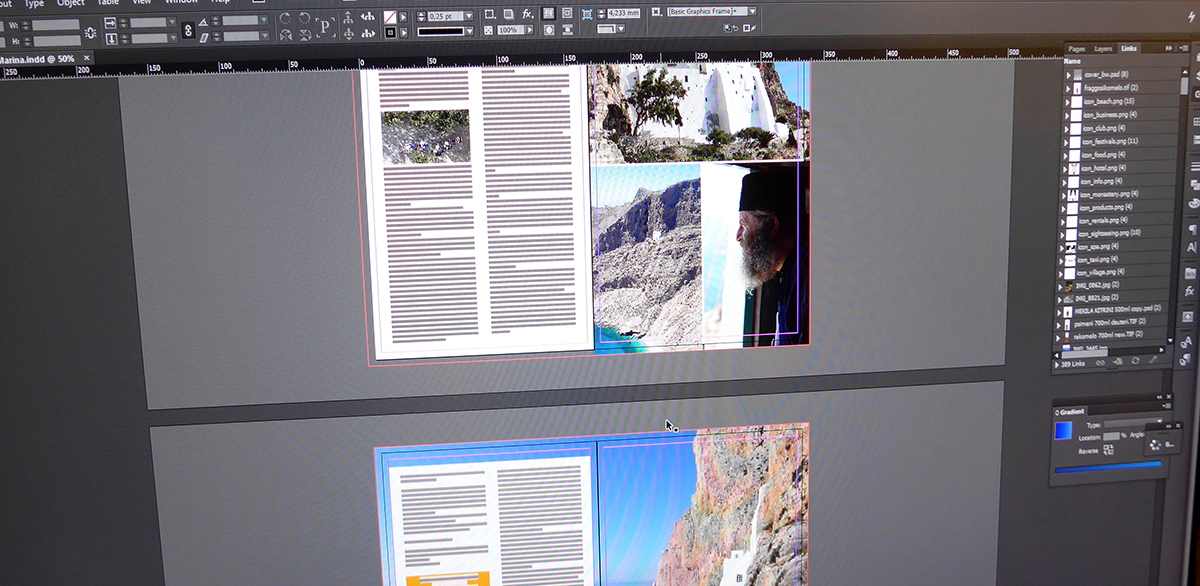Image resolution: width=1200 pixels, height=586 pixels.
Task: Click the update link icon
Action: coord(1136,361)
